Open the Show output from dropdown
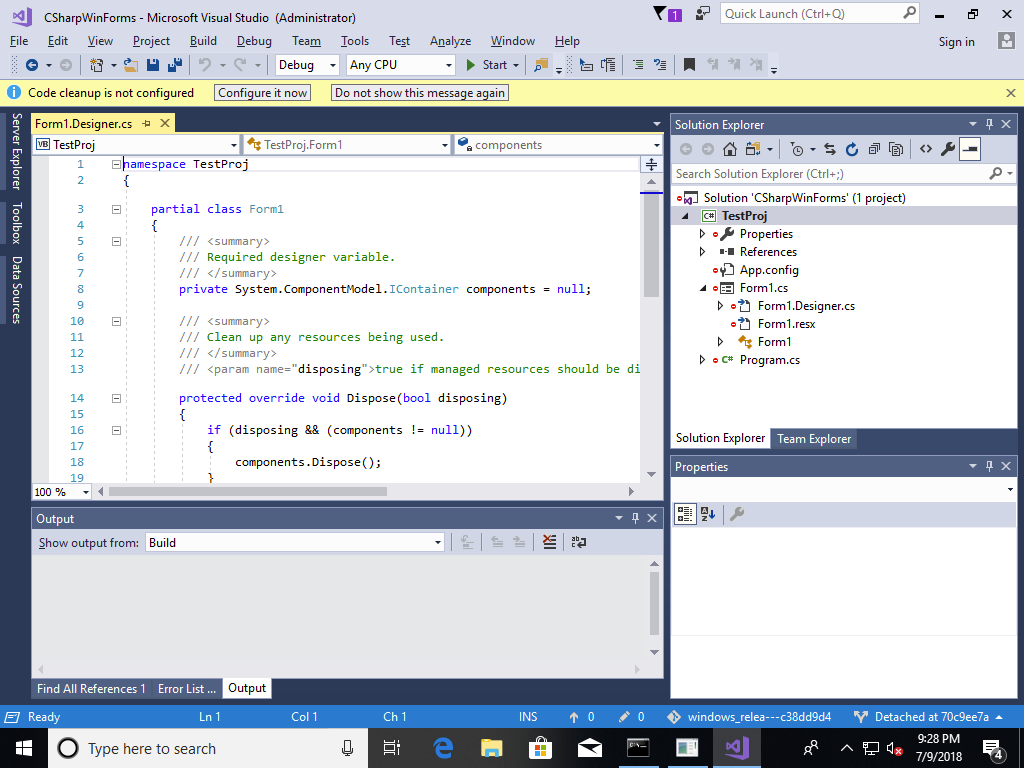This screenshot has width=1024, height=768. [x=437, y=541]
